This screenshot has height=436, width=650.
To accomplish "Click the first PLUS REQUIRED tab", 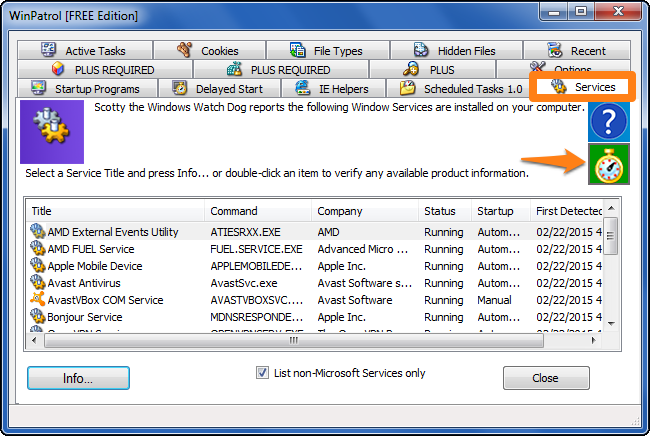I will [x=105, y=70].
